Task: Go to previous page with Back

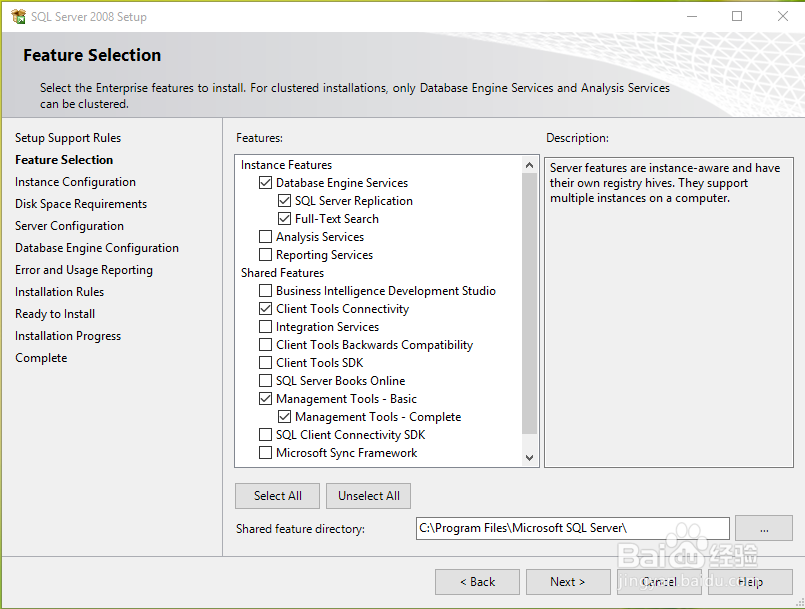Action: pos(477,582)
